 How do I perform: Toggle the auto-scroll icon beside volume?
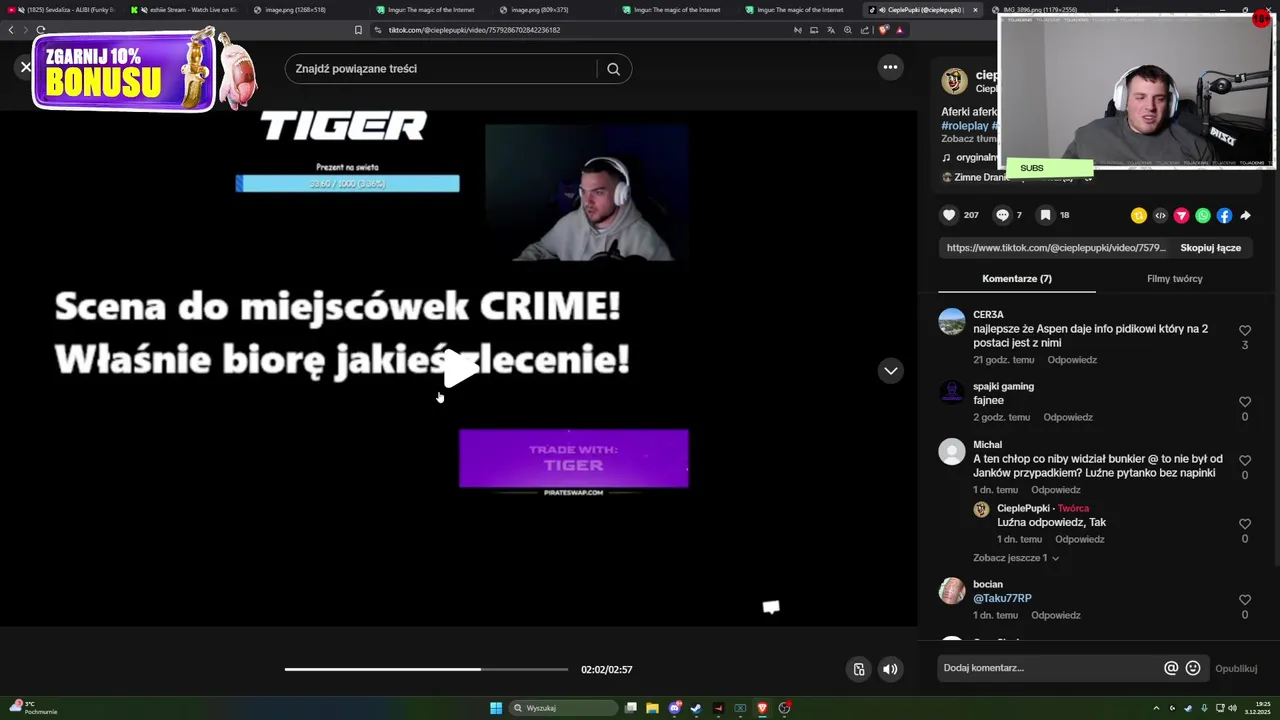(858, 669)
